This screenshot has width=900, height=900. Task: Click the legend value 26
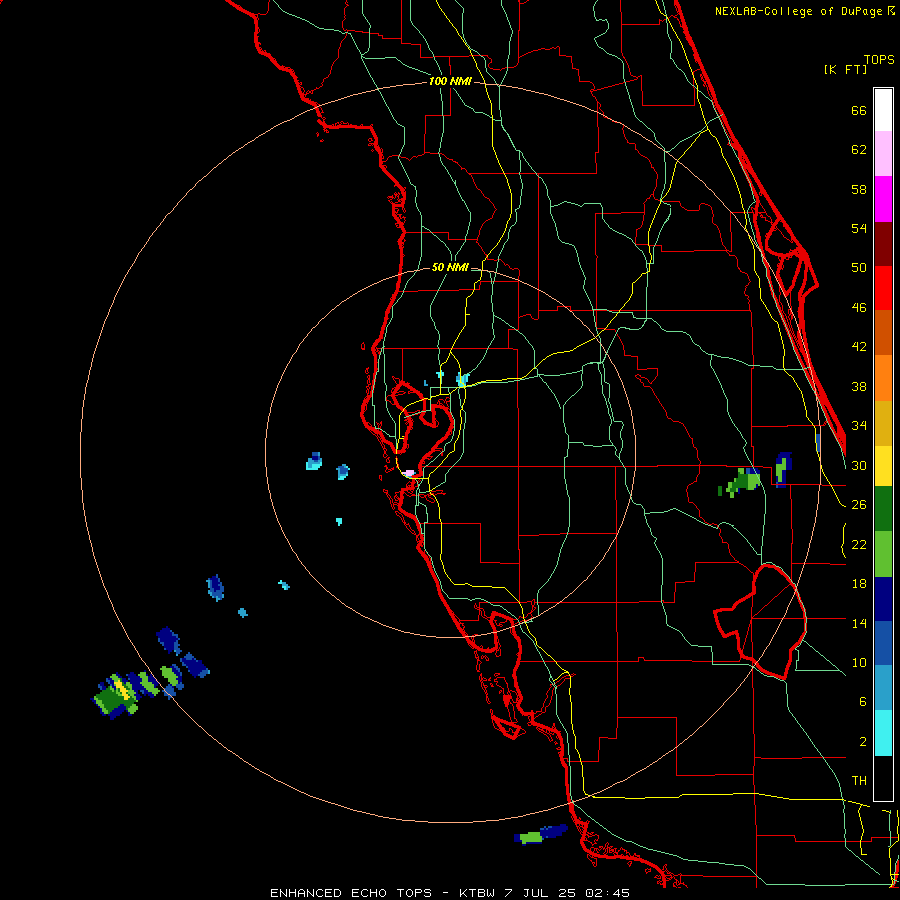coord(859,505)
